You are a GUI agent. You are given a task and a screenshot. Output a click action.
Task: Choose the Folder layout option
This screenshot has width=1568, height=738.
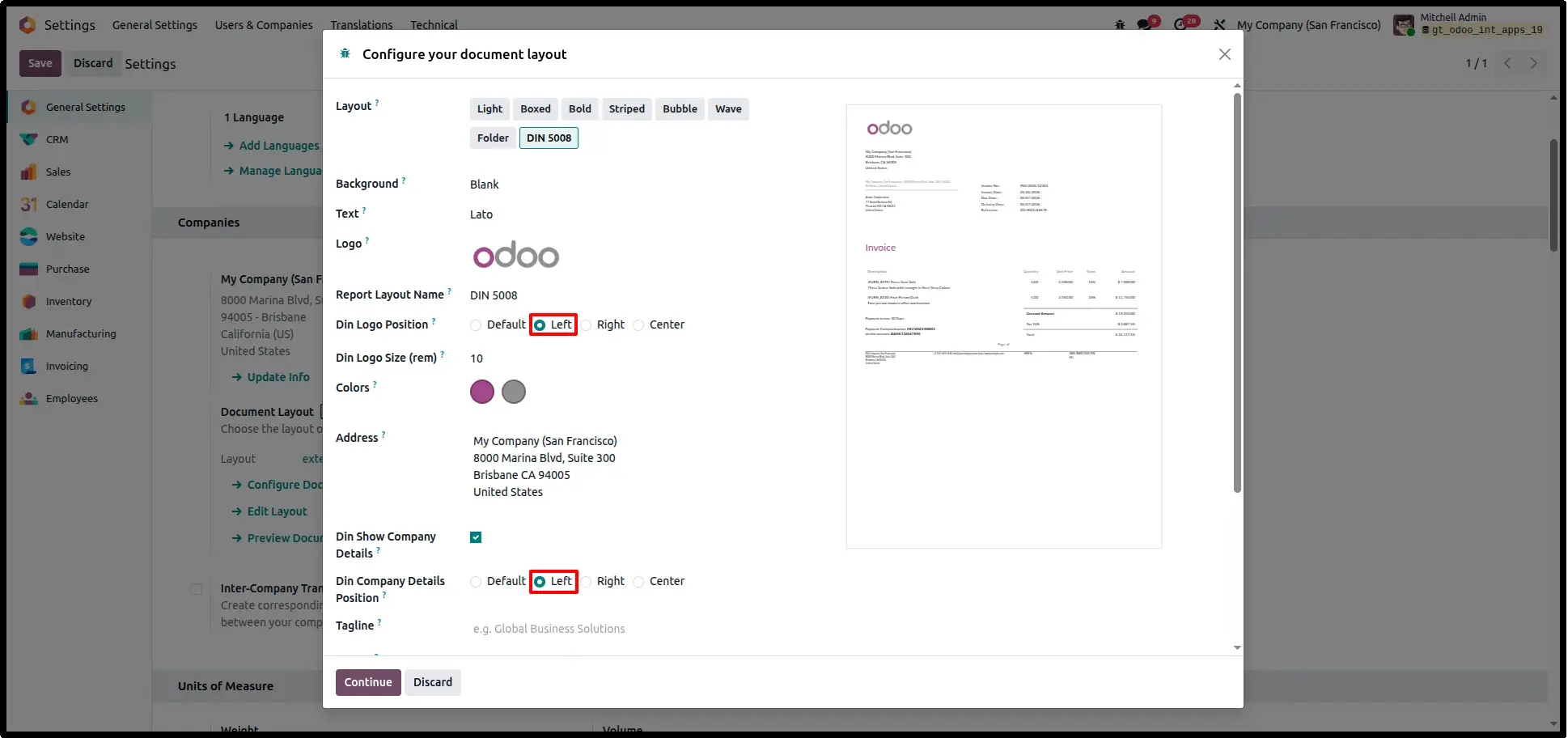click(x=493, y=138)
